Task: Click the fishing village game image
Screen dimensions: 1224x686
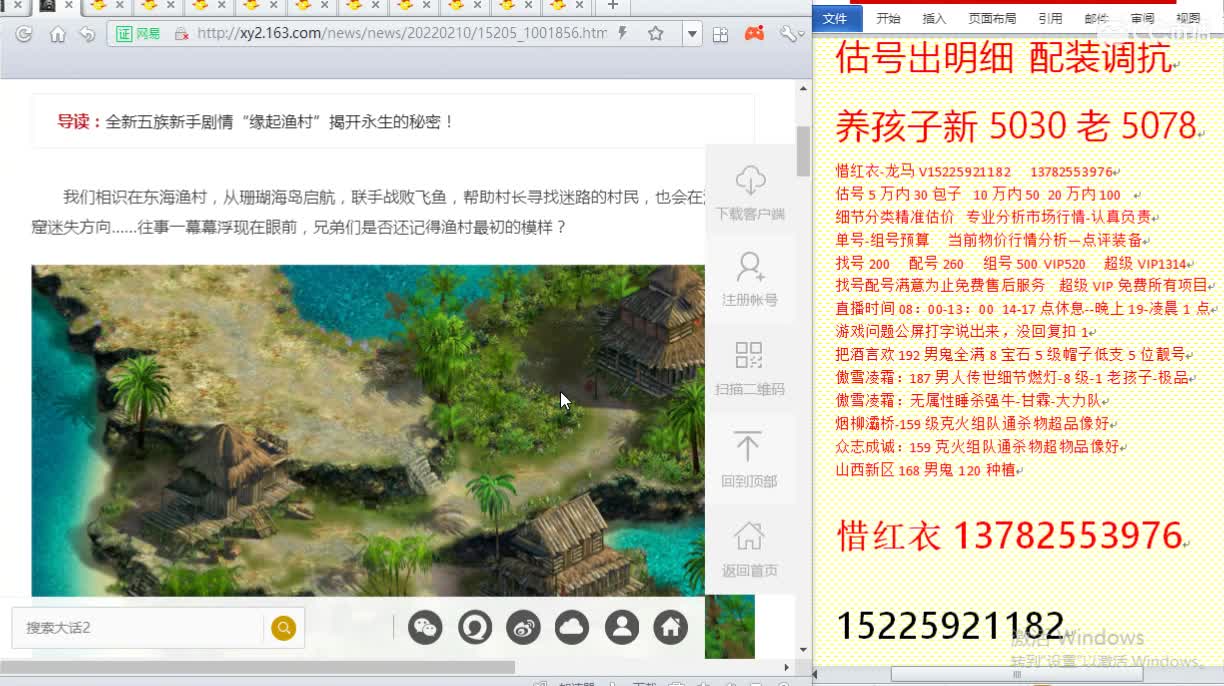Action: (x=368, y=430)
